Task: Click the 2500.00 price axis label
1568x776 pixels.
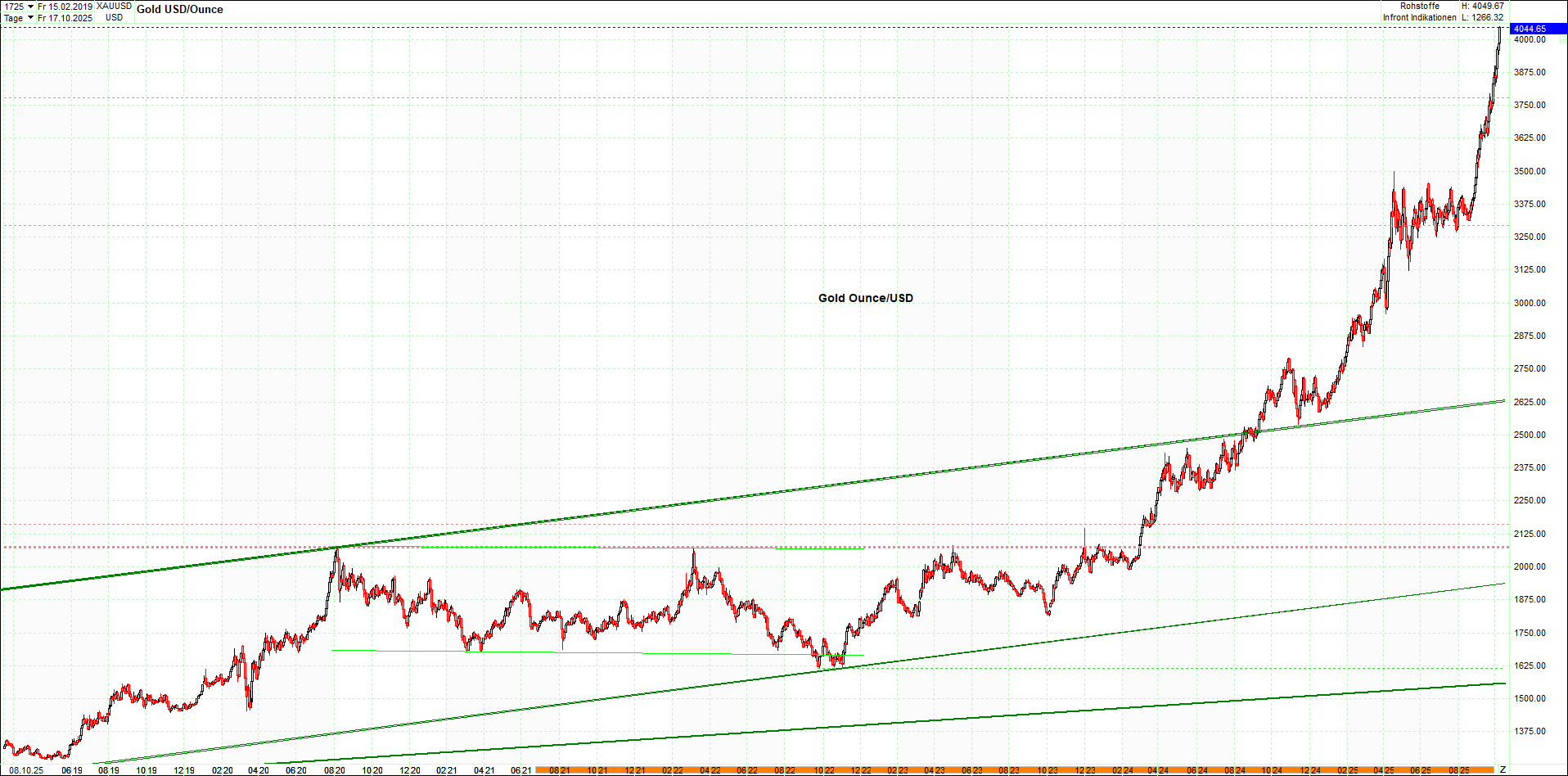Action: pos(1530,435)
